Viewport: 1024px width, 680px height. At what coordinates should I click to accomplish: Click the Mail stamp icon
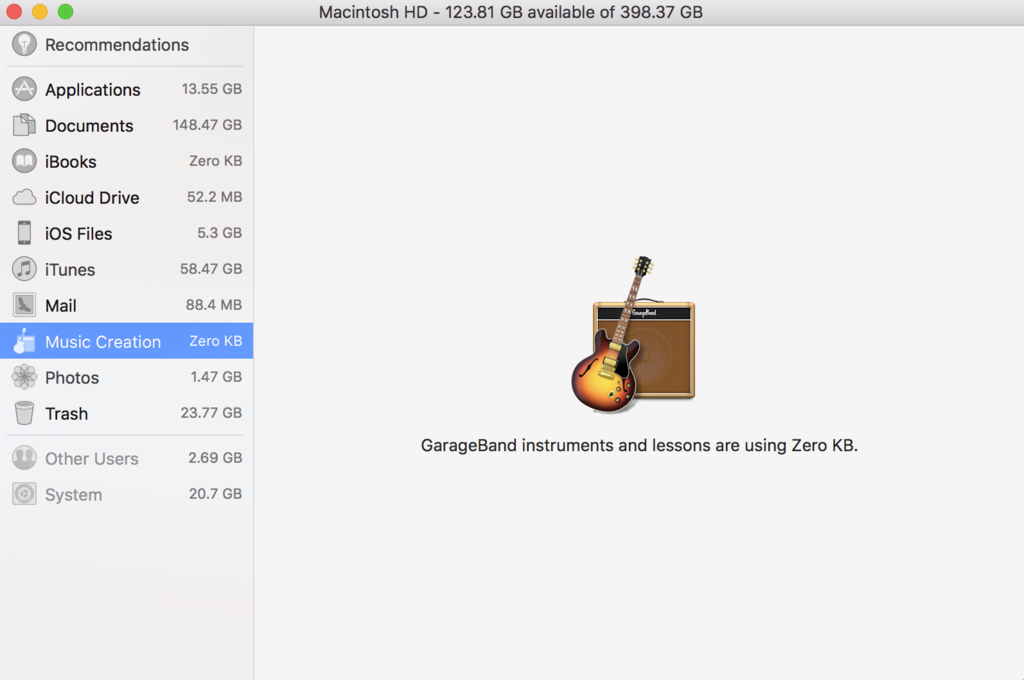point(24,305)
